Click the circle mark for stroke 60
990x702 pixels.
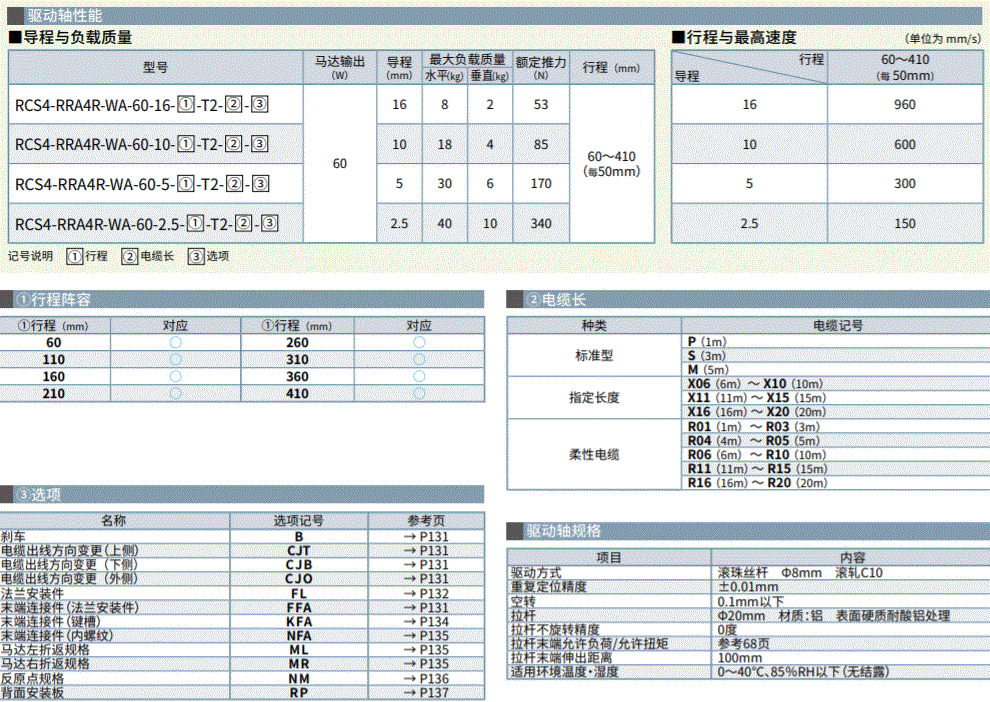tap(176, 342)
